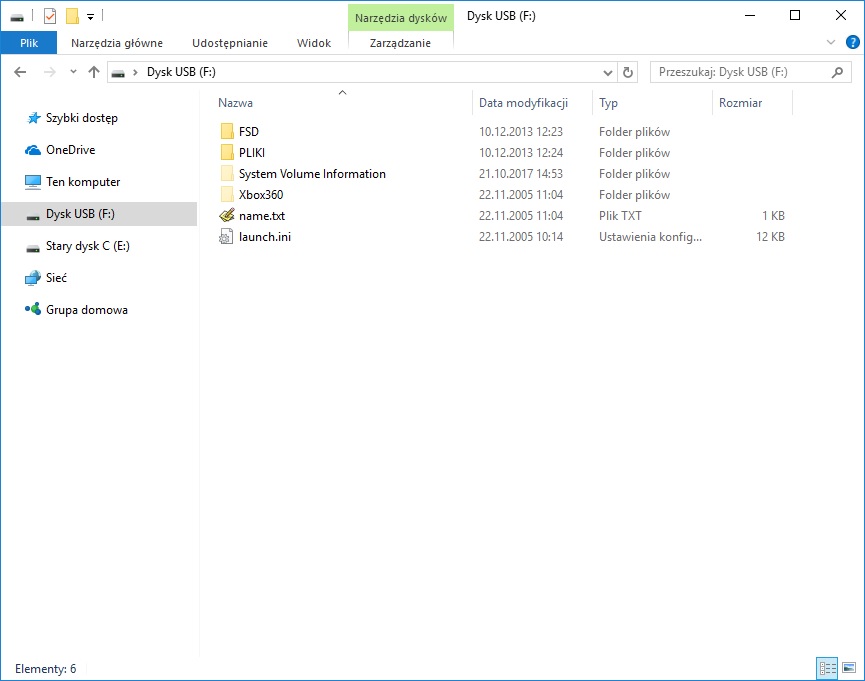
Task: Go forward with the right arrow button
Action: tap(50, 72)
